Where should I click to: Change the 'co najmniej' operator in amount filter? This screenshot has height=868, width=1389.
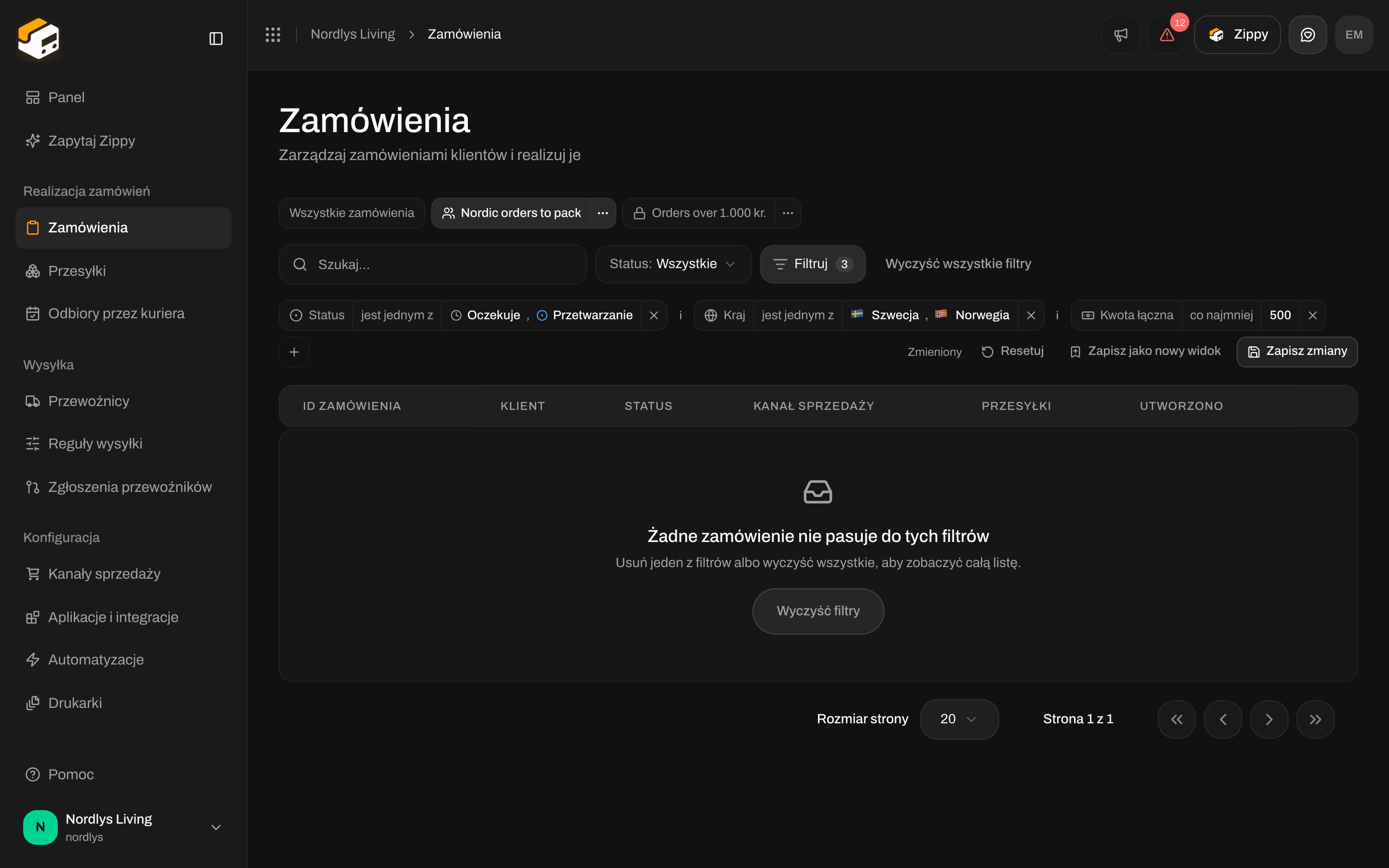[x=1221, y=315]
